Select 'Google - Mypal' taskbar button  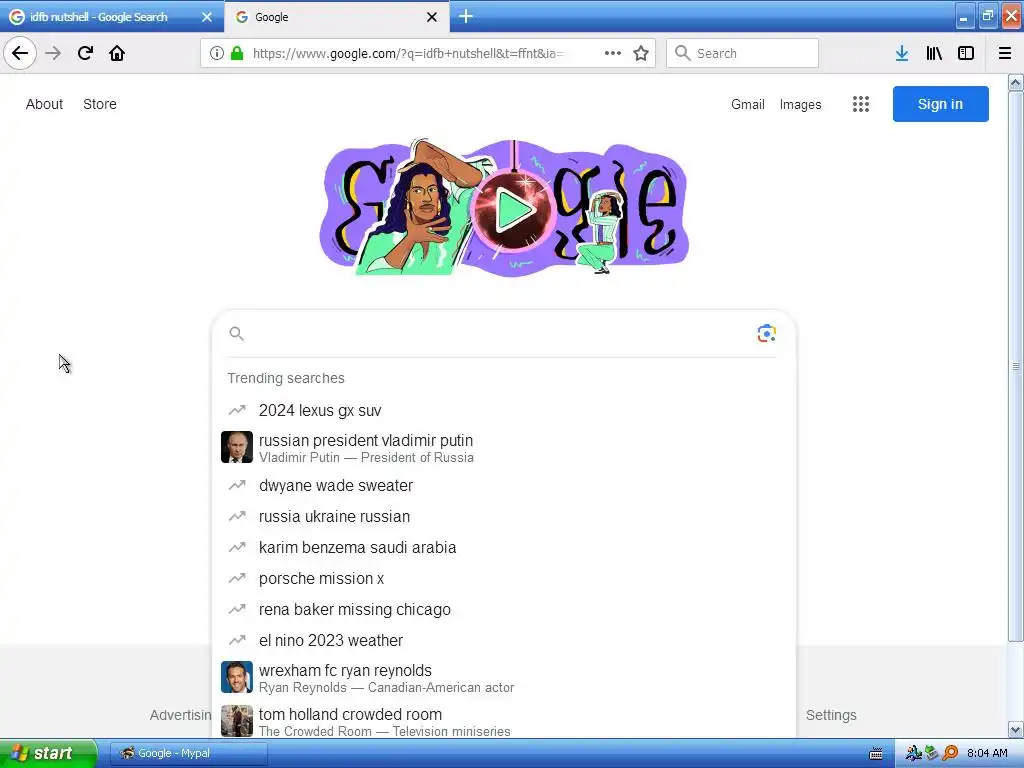pos(187,753)
